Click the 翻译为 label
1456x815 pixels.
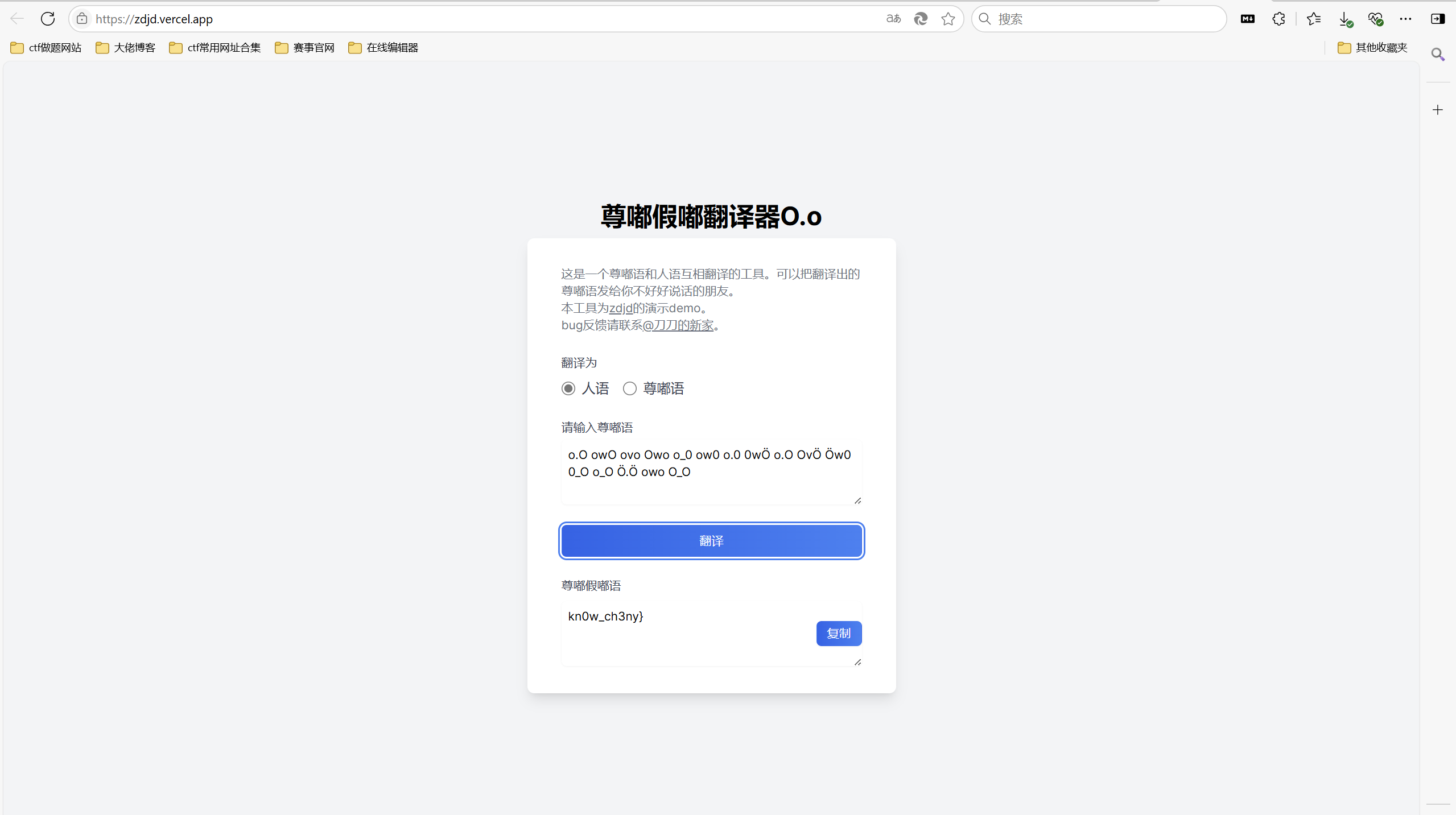[579, 363]
